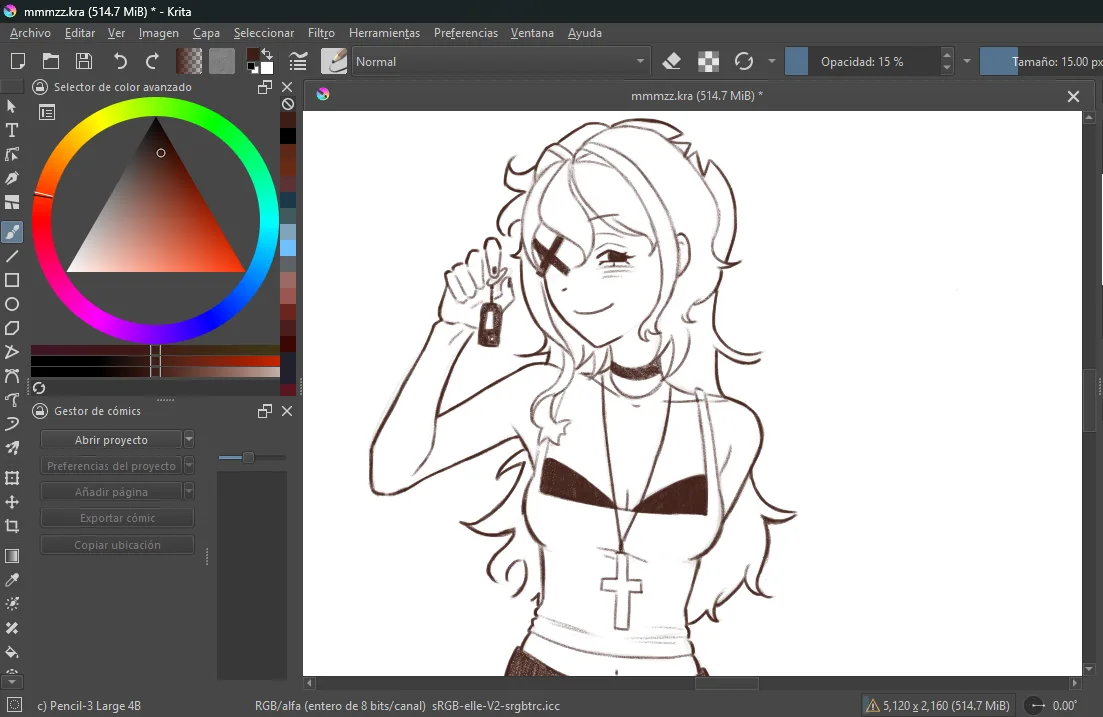This screenshot has height=717, width=1103.
Task: Reload the original brush preset
Action: [x=744, y=61]
